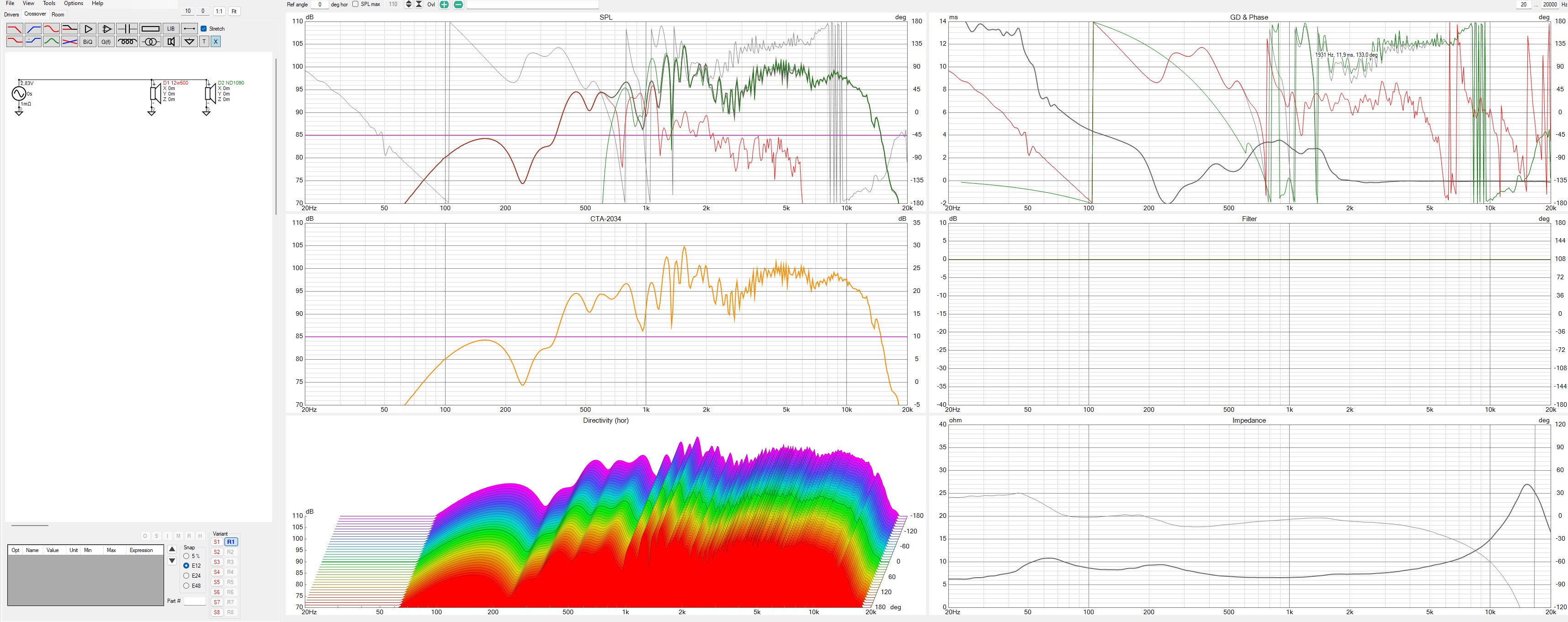Insert a red low-pass filter block
Screen dimensions: 1568x622
click(x=14, y=29)
